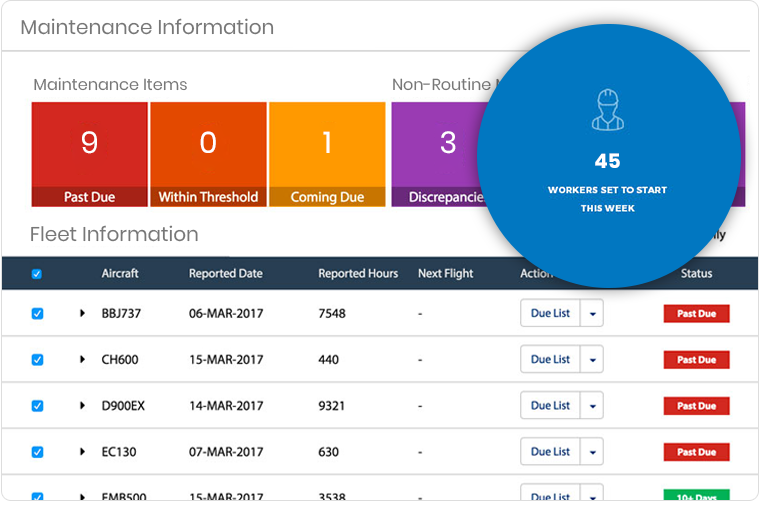Screen dimensions: 760x520
Task: Open Due List dropdown arrow for EC130
Action: point(592,451)
